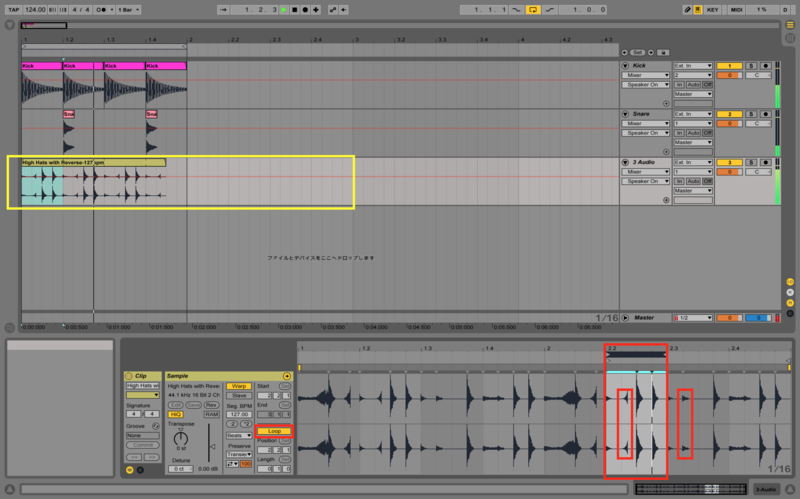The height and width of the screenshot is (499, 800).
Task: Click Kick track add automation lane plus
Action: [x=666, y=104]
